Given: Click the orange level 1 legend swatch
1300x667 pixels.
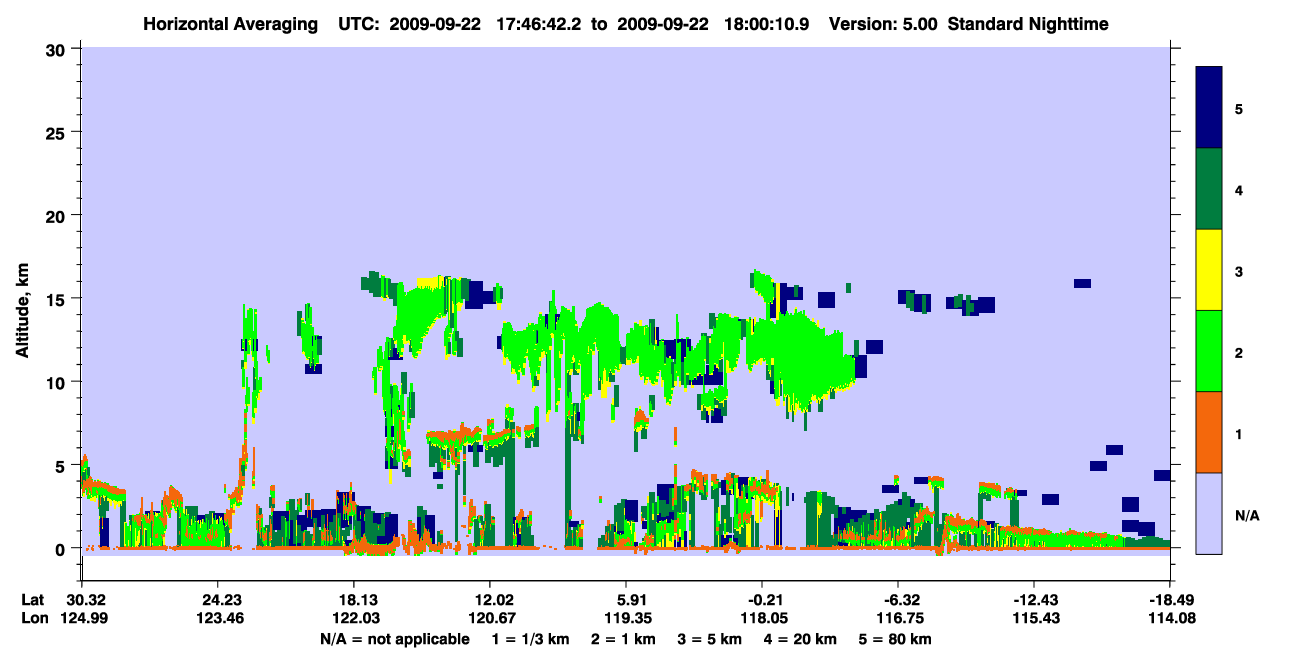Looking at the screenshot, I should tap(1209, 432).
